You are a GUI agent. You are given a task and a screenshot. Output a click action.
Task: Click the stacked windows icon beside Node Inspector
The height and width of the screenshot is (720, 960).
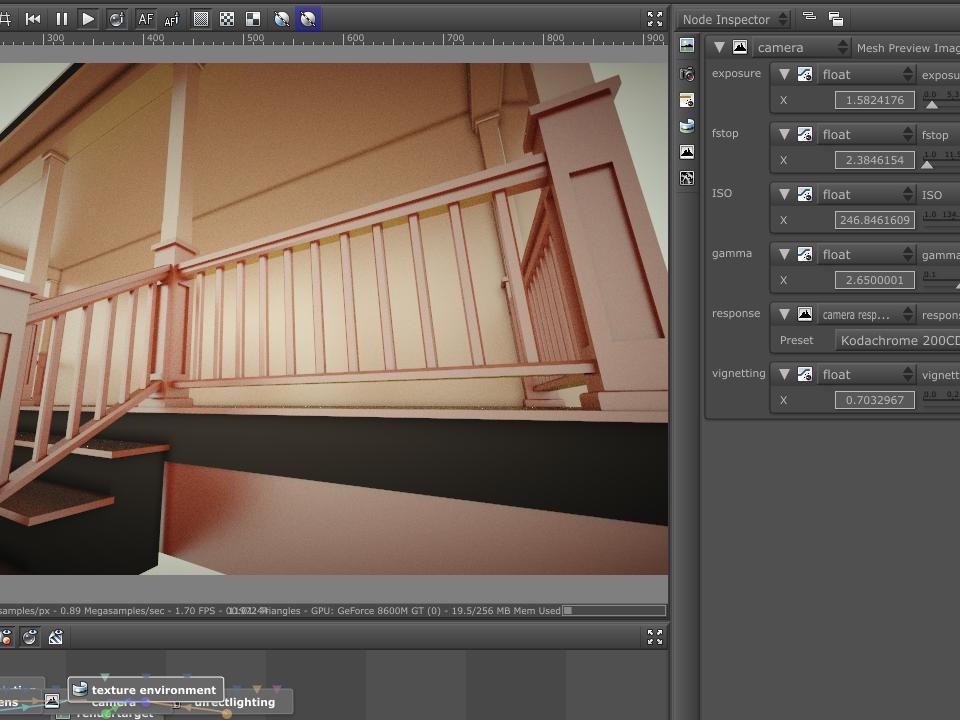[836, 19]
